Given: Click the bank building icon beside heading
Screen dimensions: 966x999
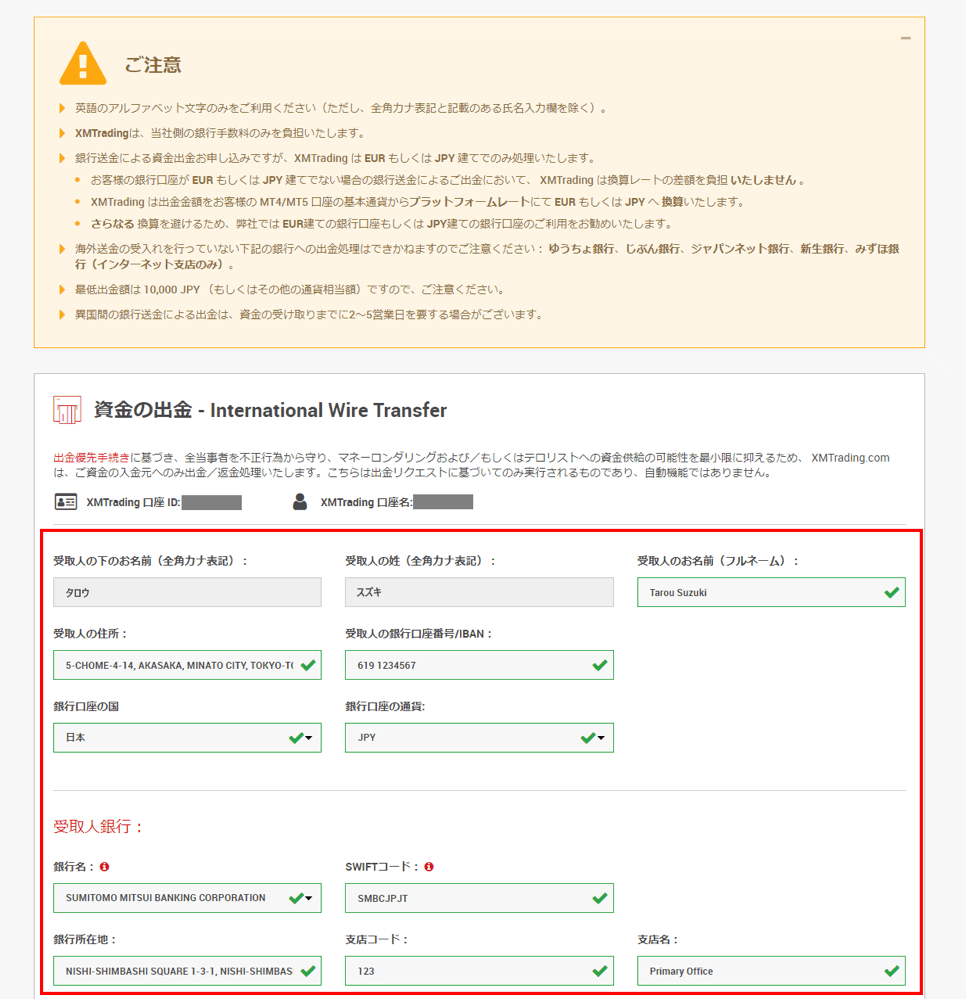Looking at the screenshot, I should 67,410.
